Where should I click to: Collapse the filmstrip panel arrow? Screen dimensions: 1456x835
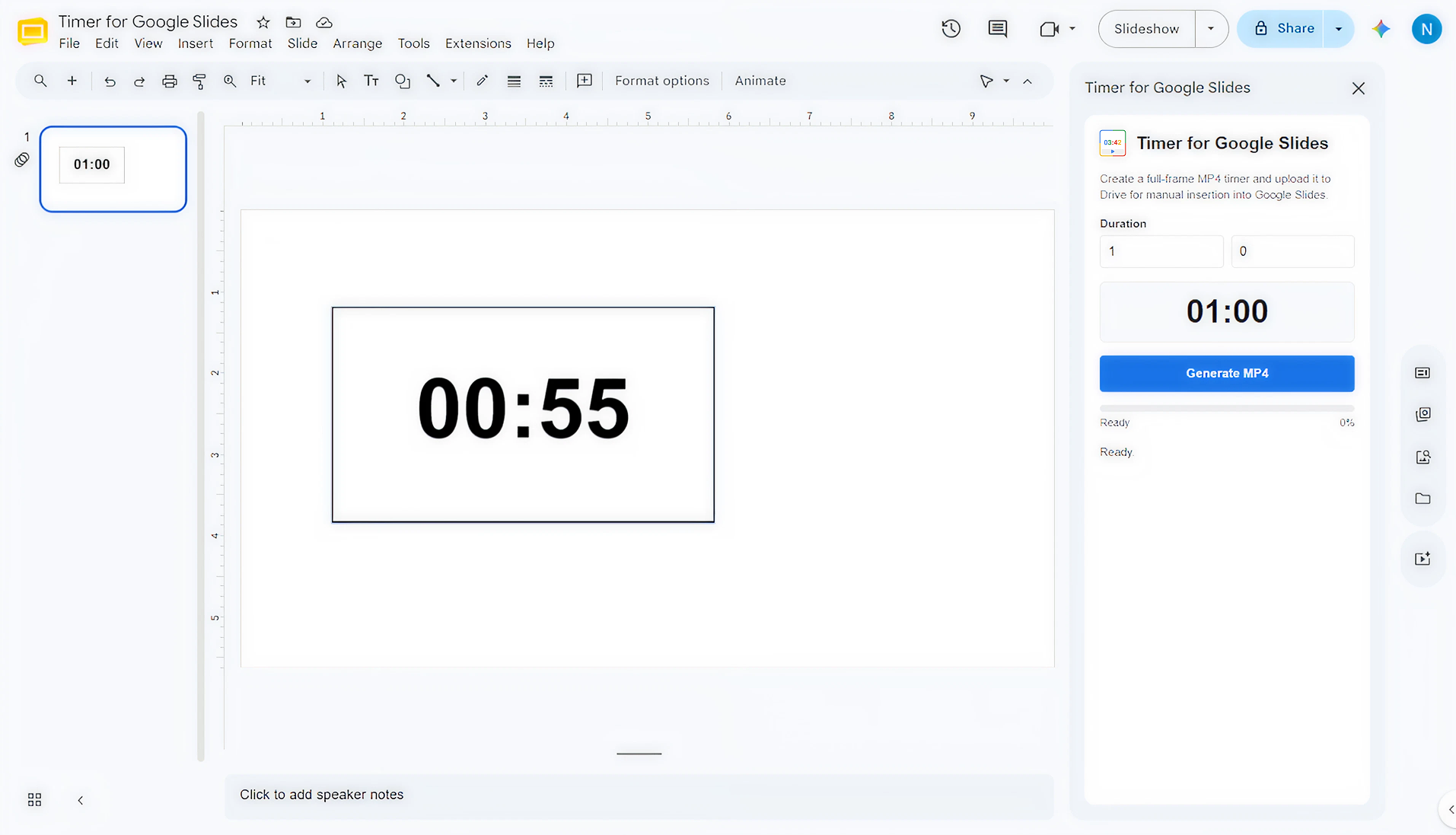coord(80,800)
